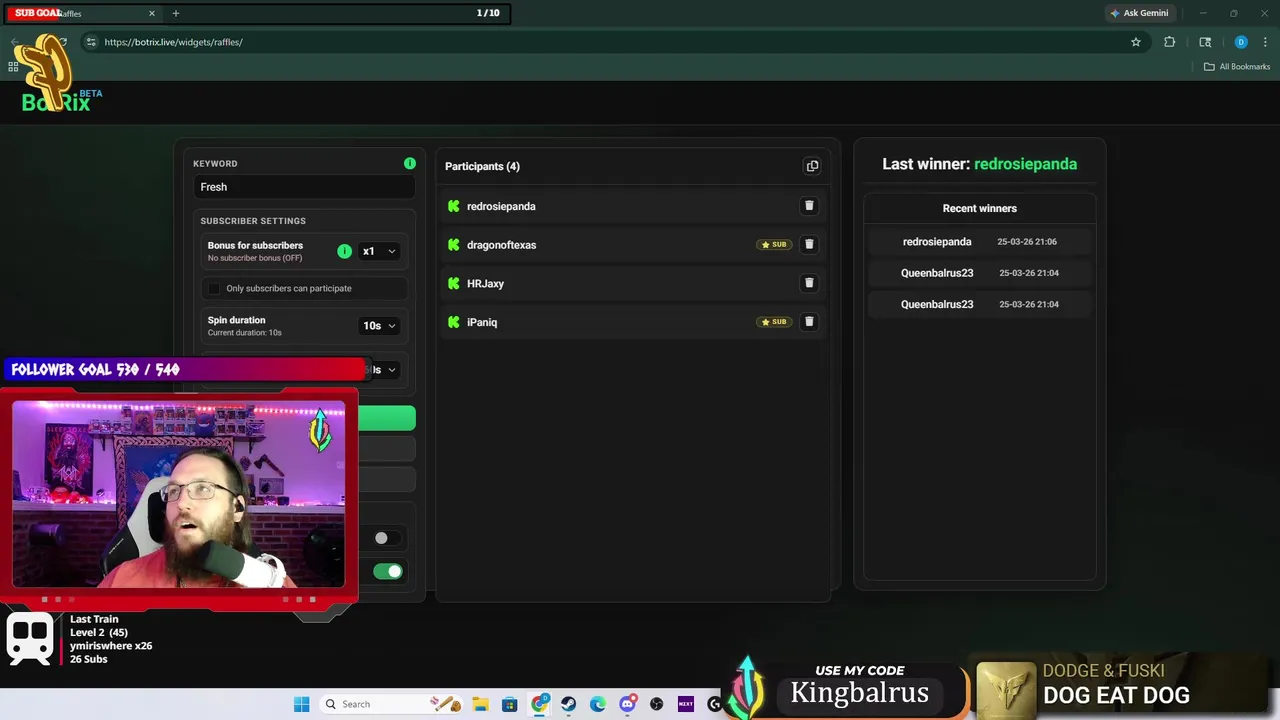Click the Subscriber Settings heading
Viewport: 1280px width, 720px height.
coord(253,221)
